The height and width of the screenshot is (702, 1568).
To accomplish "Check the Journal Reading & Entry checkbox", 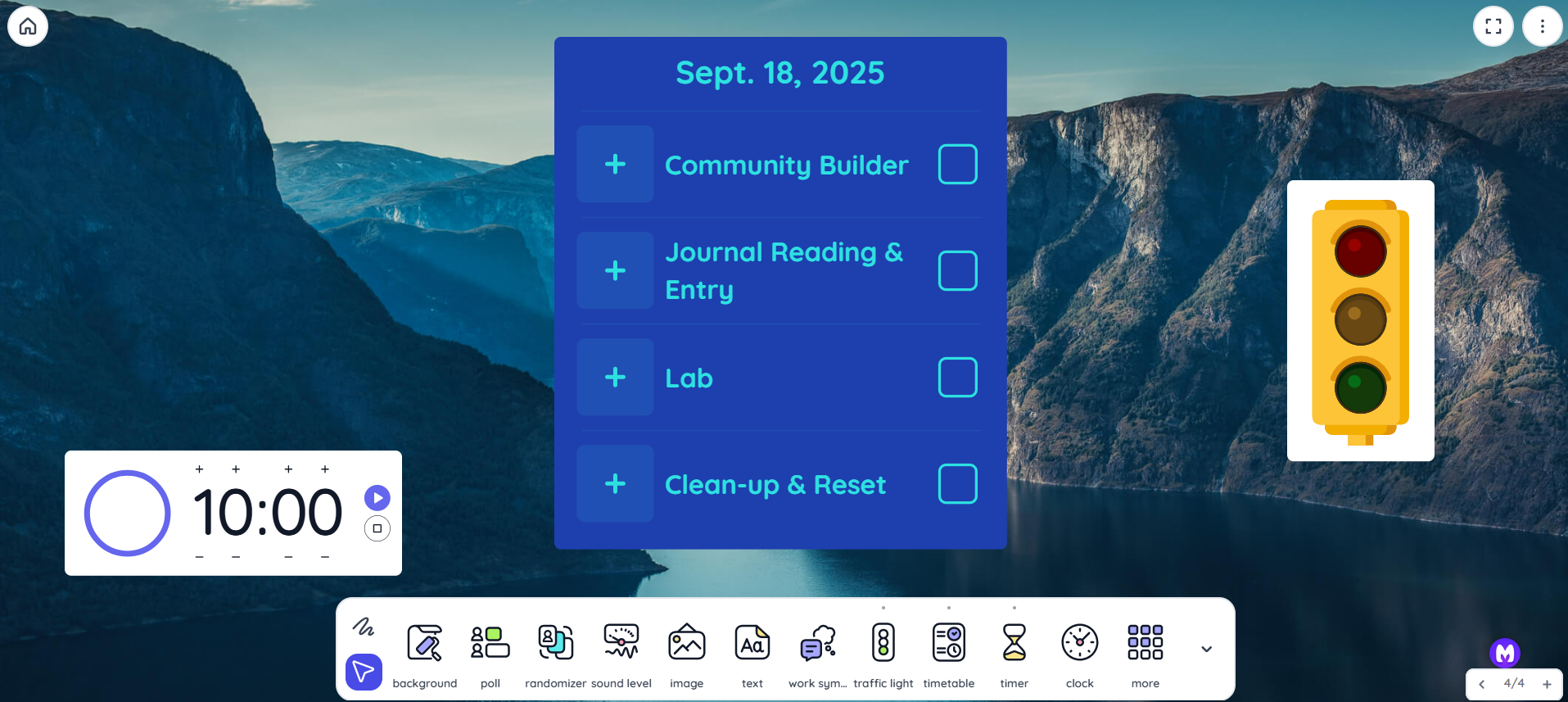I will pos(958,271).
